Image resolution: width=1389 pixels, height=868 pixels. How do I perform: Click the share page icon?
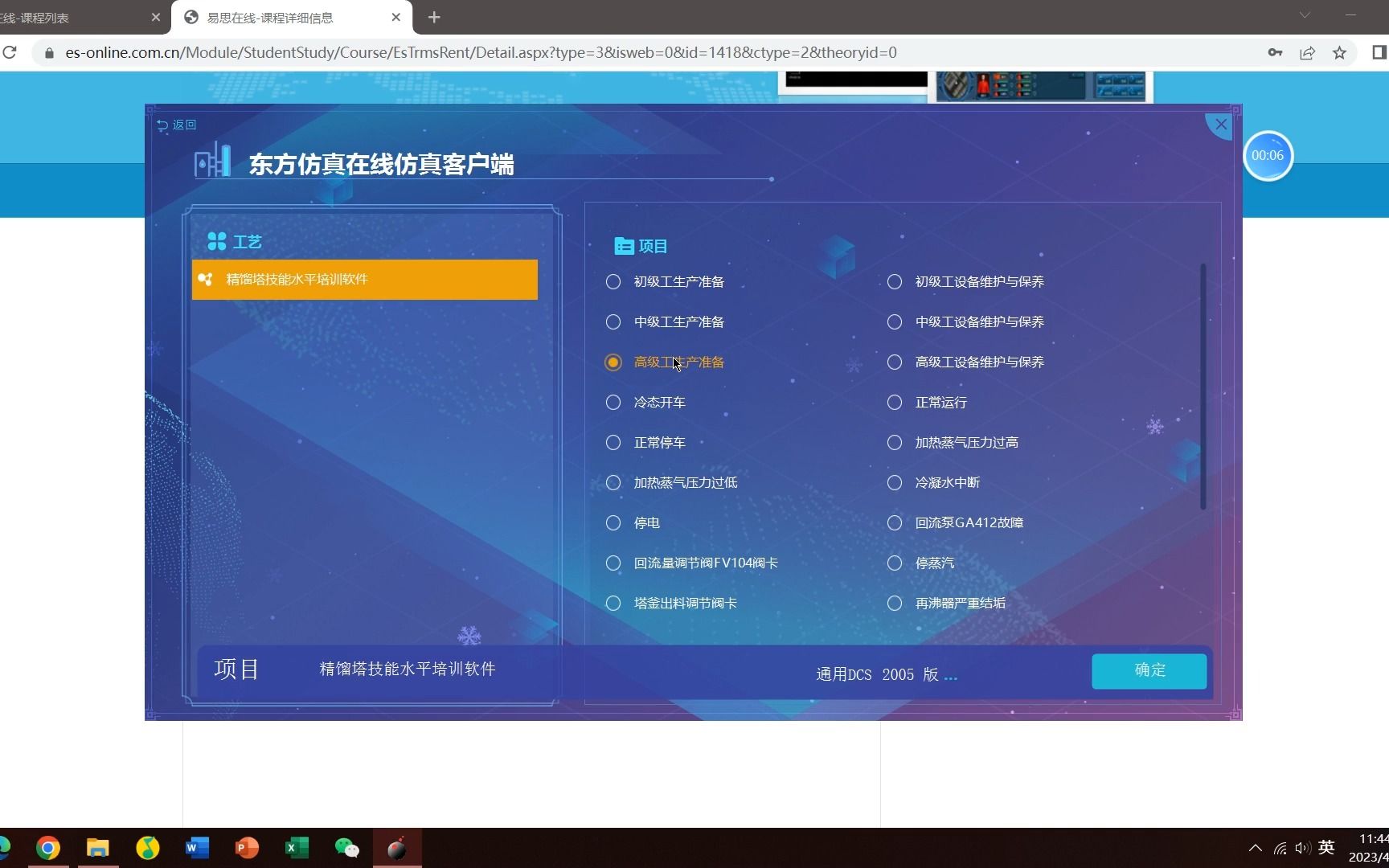tap(1307, 52)
